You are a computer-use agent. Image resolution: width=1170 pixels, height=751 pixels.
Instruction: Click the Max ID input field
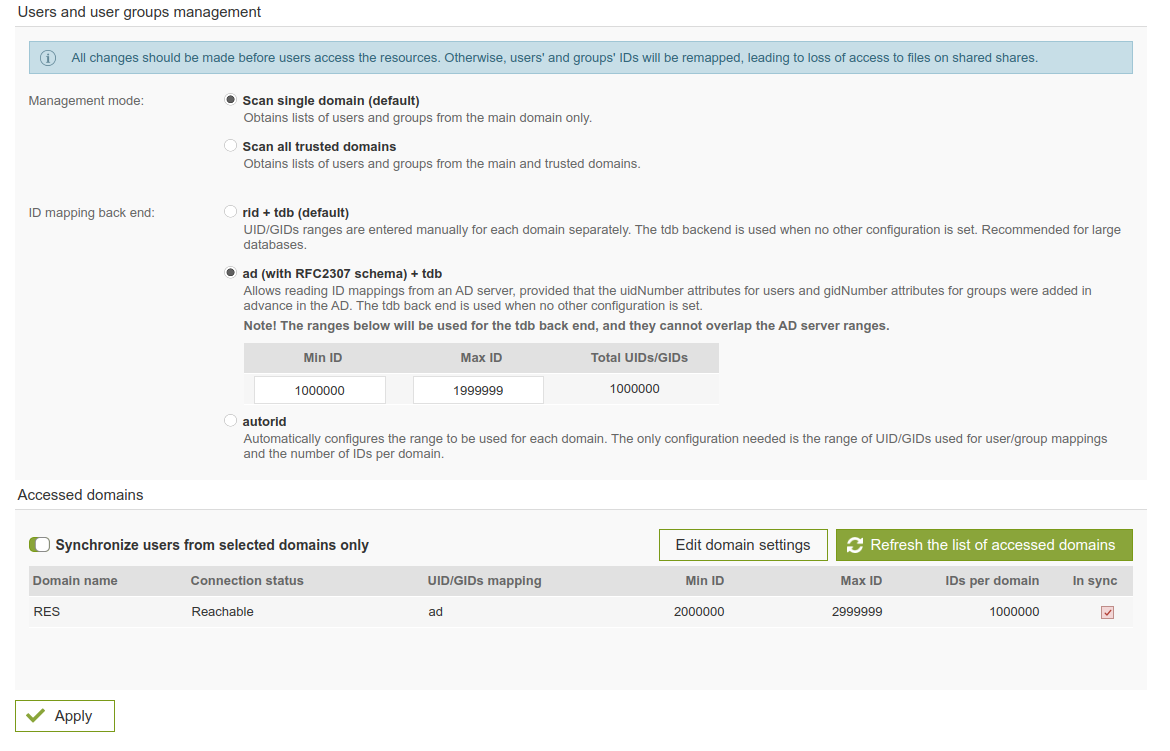coord(478,390)
